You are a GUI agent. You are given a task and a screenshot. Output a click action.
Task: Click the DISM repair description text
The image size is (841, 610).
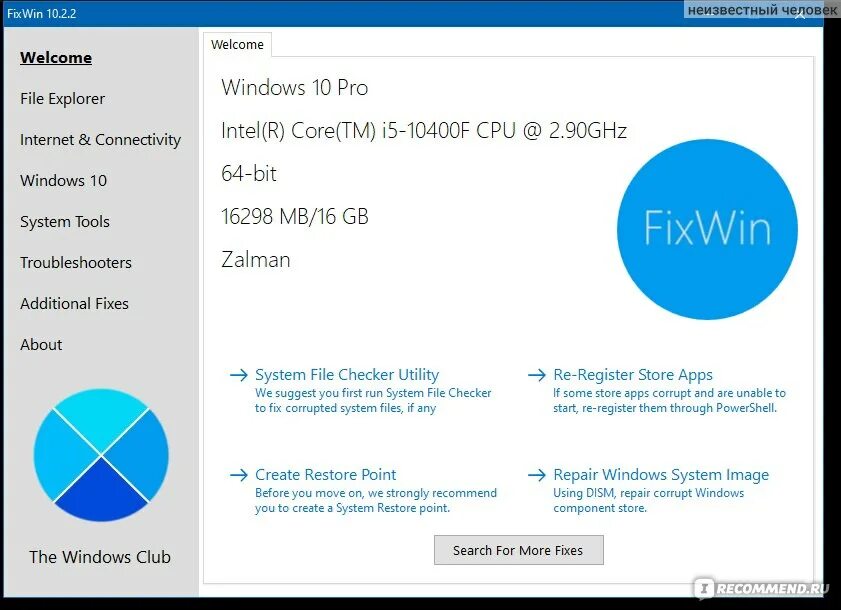coord(648,500)
